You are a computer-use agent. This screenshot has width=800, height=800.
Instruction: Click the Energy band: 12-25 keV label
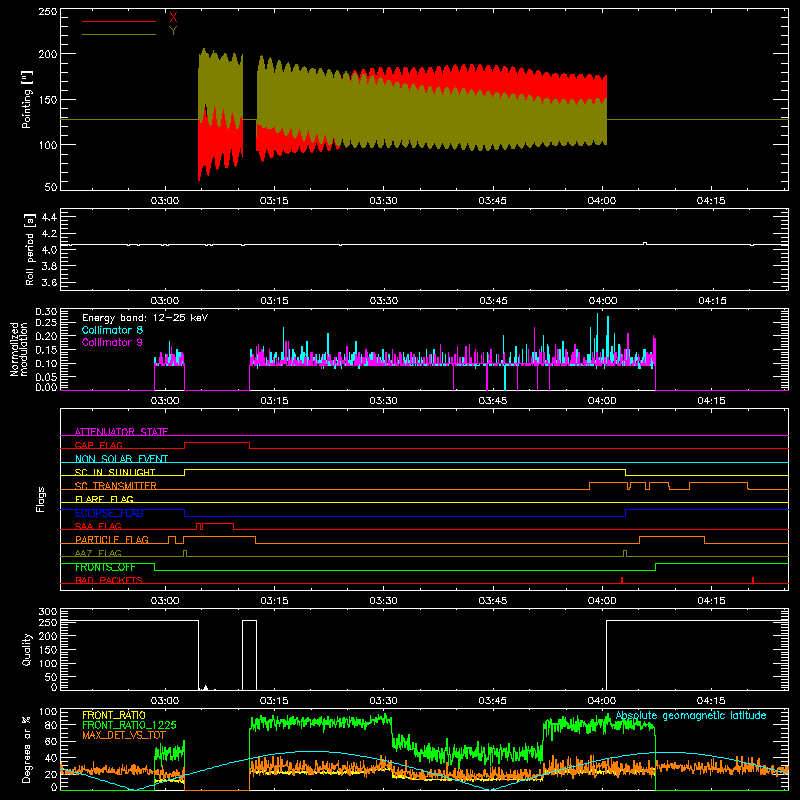[145, 318]
